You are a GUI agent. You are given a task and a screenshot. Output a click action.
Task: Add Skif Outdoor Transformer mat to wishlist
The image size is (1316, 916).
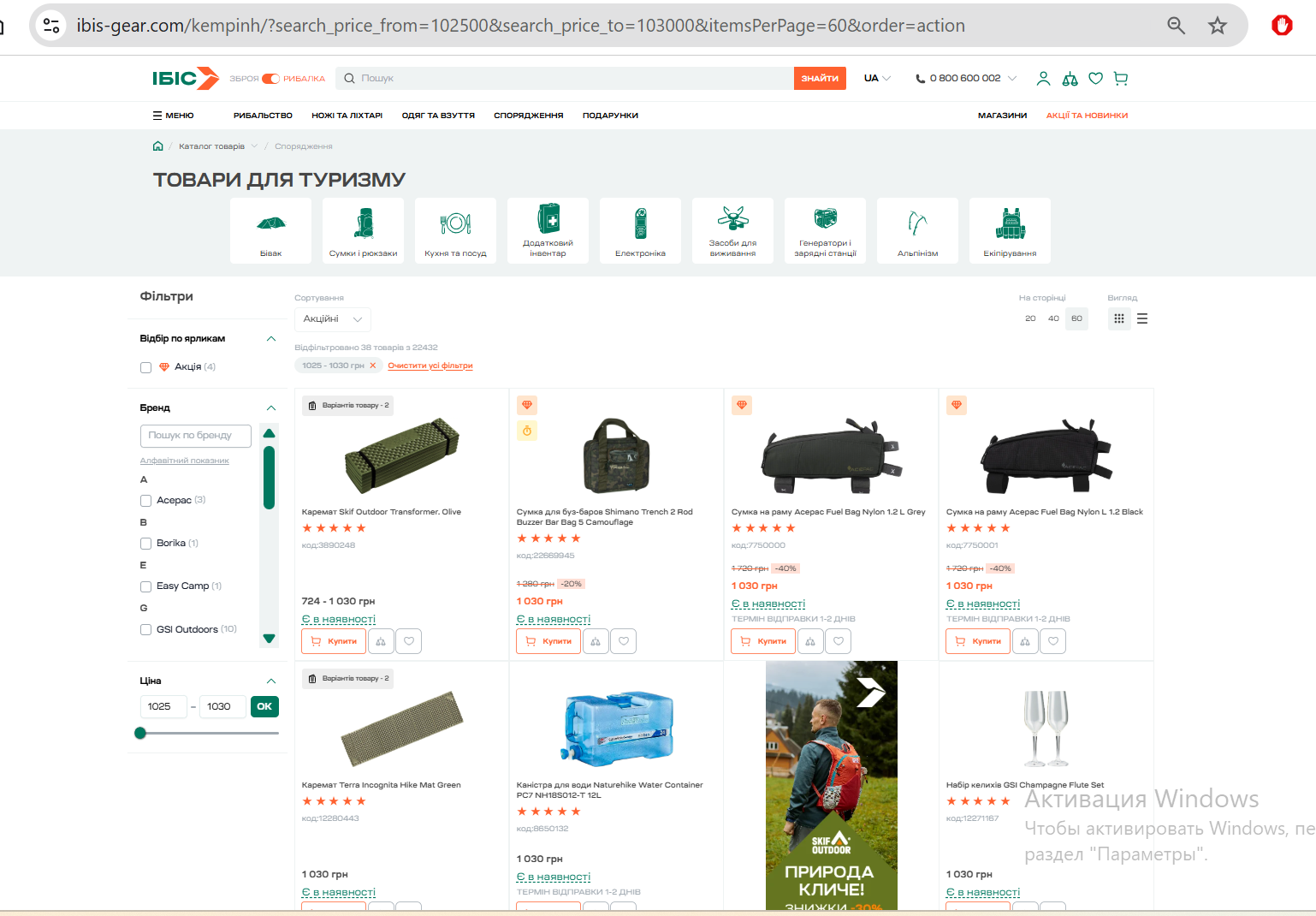pyautogui.click(x=409, y=641)
